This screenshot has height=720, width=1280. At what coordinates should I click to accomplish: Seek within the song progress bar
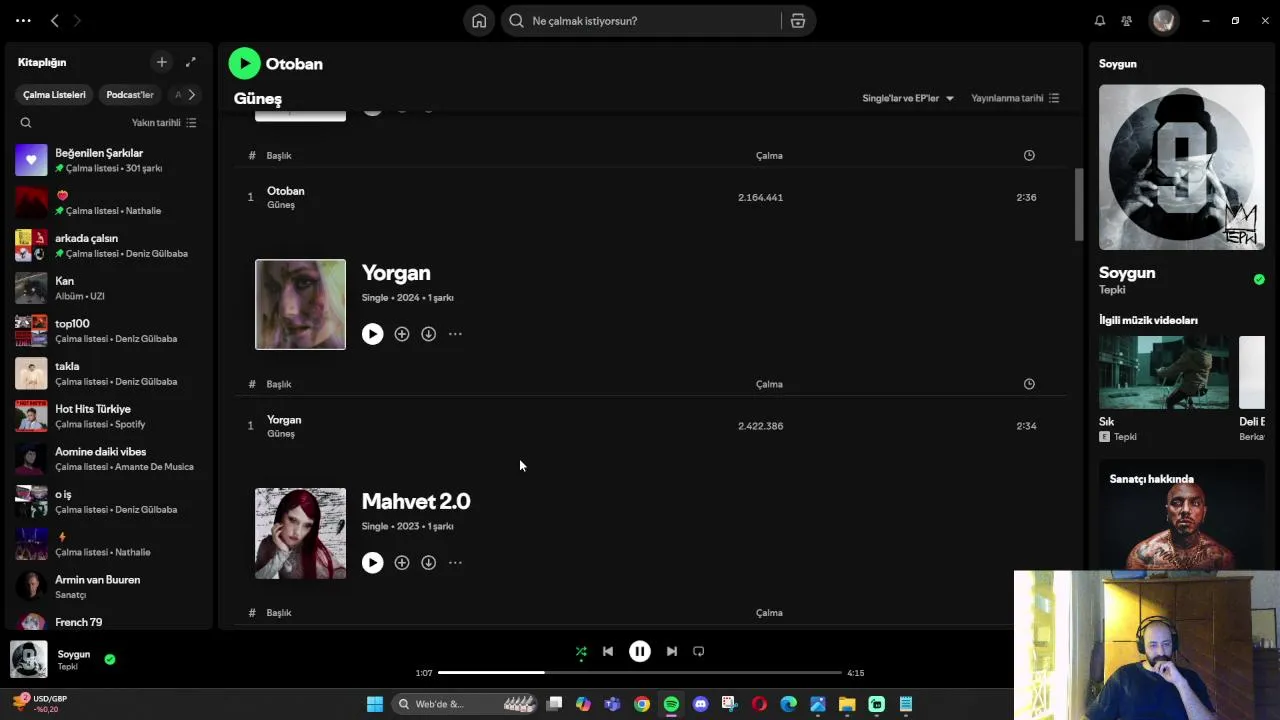pos(640,673)
